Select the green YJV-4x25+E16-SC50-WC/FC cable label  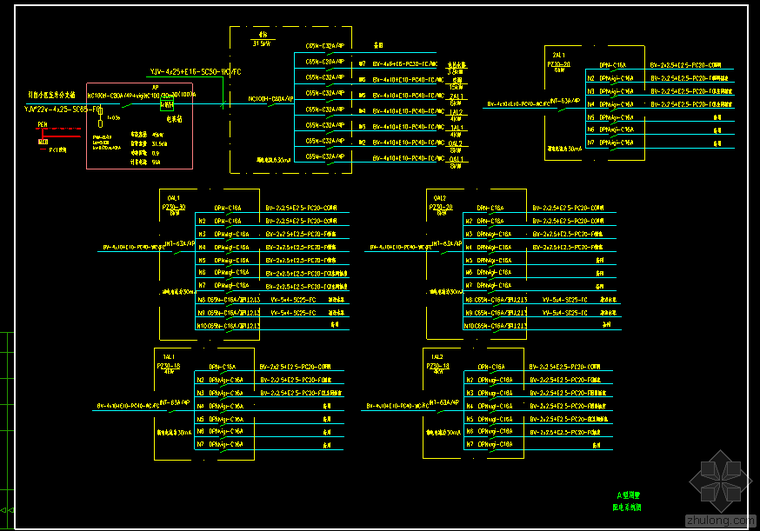(x=195, y=72)
